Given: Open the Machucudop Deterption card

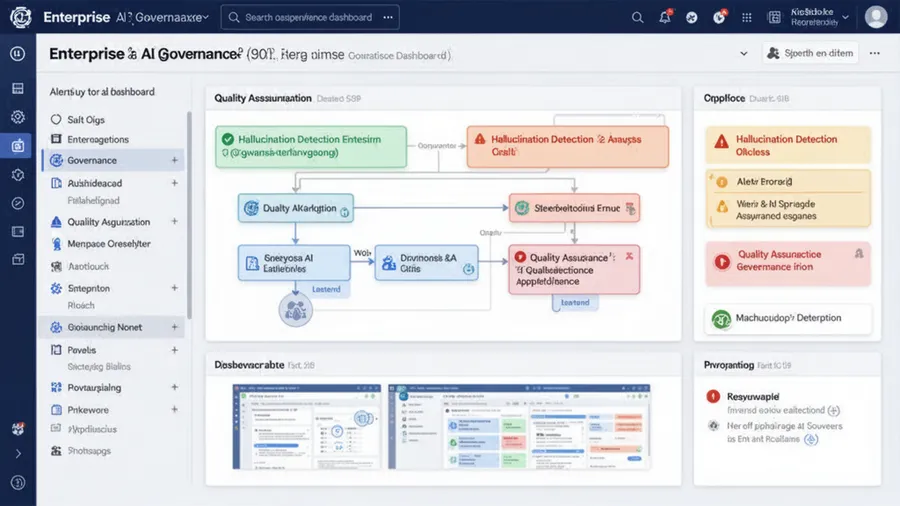Looking at the screenshot, I should tap(788, 318).
